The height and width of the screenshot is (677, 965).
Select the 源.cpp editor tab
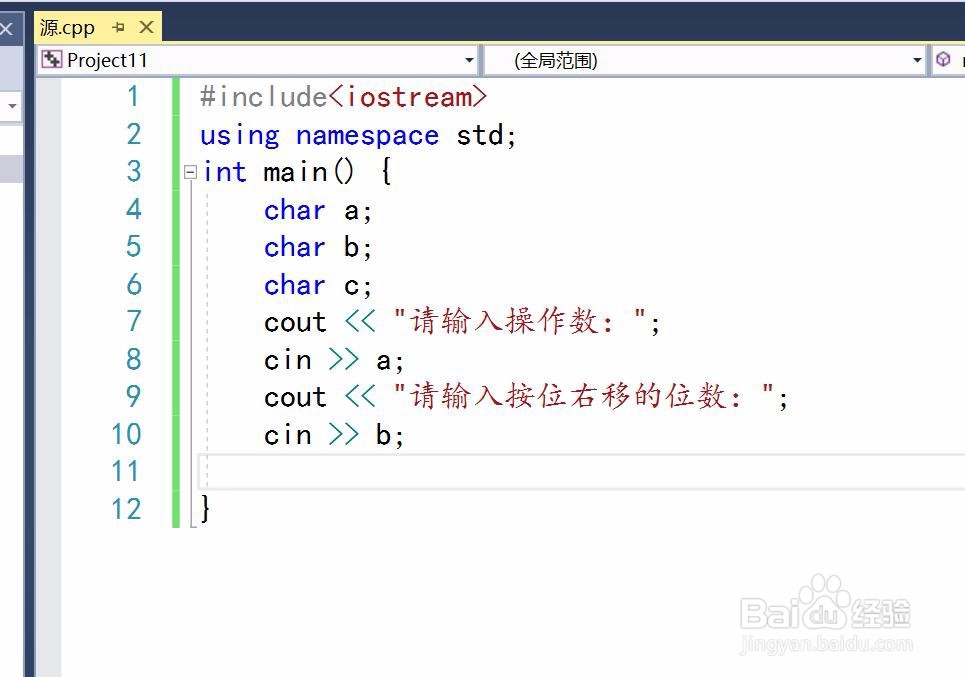tap(66, 27)
